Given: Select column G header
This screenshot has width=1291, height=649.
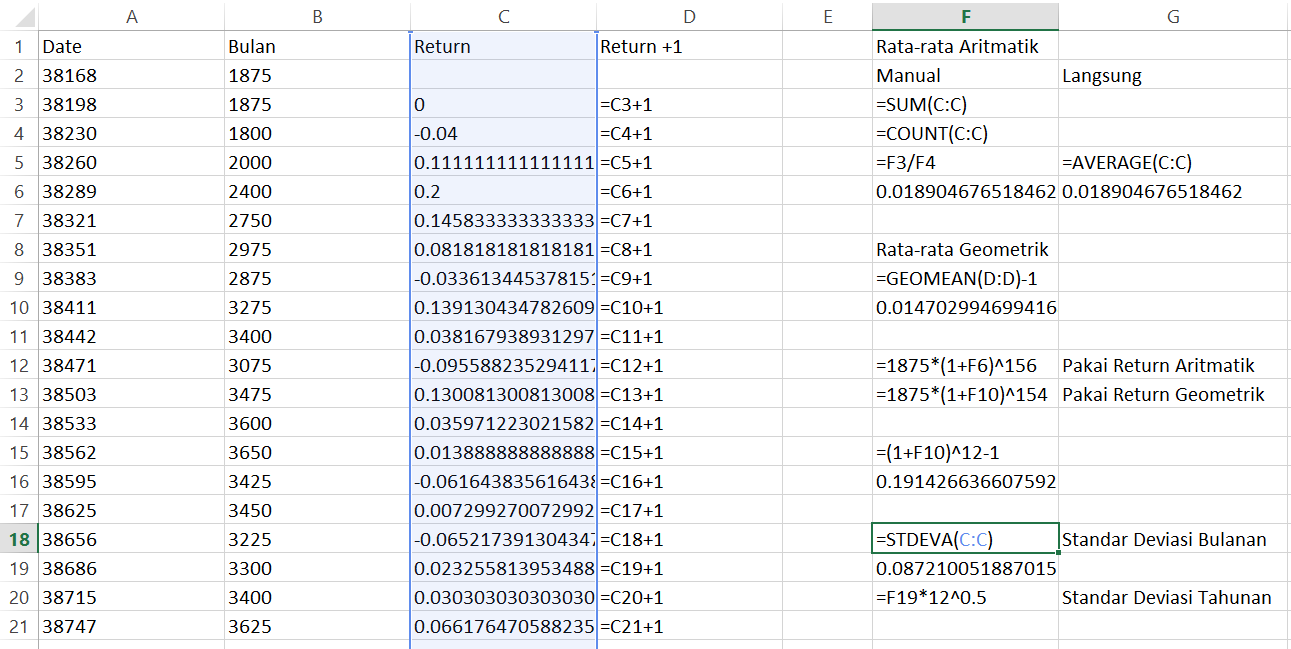Looking at the screenshot, I should coord(1173,16).
